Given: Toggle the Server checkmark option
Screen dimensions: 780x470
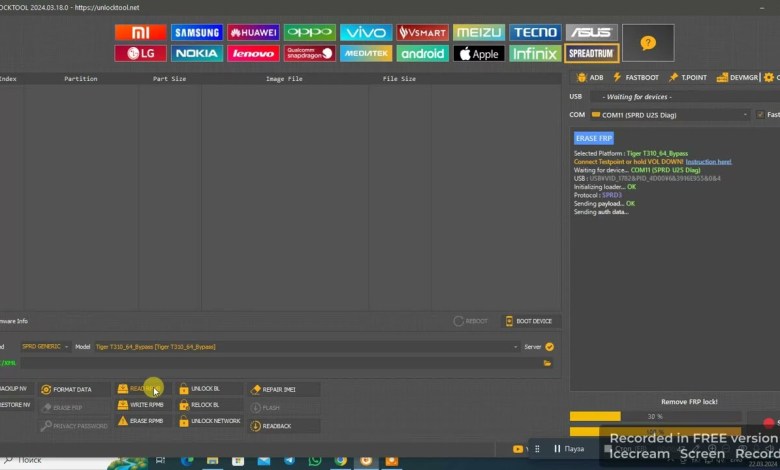Looking at the screenshot, I should tap(549, 347).
